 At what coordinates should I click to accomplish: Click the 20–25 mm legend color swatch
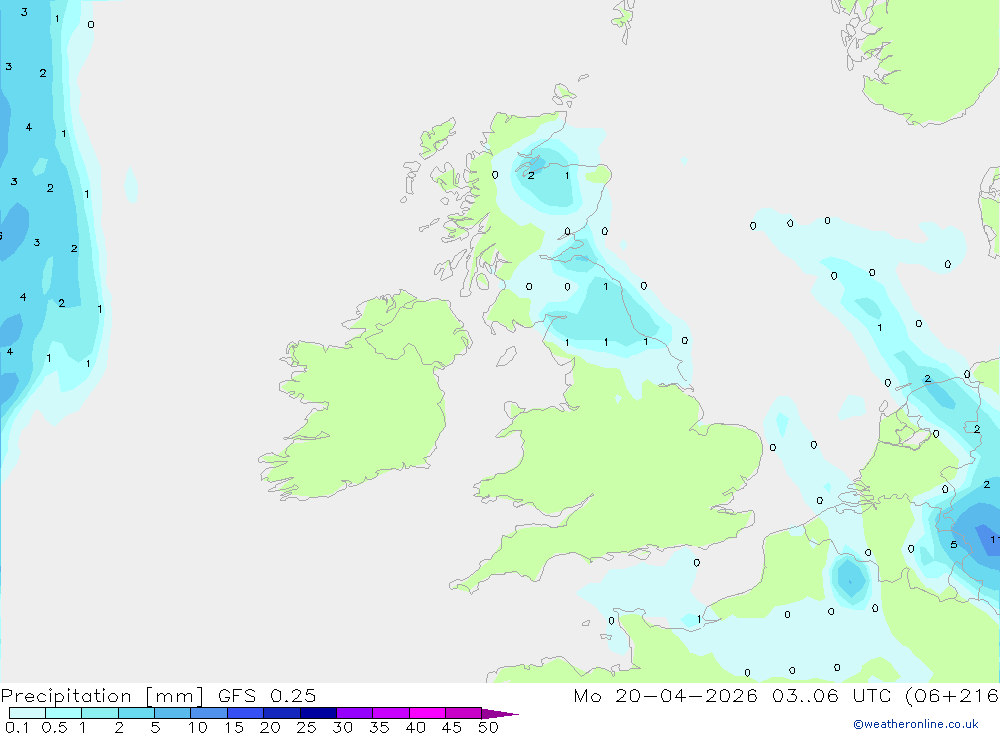(282, 713)
